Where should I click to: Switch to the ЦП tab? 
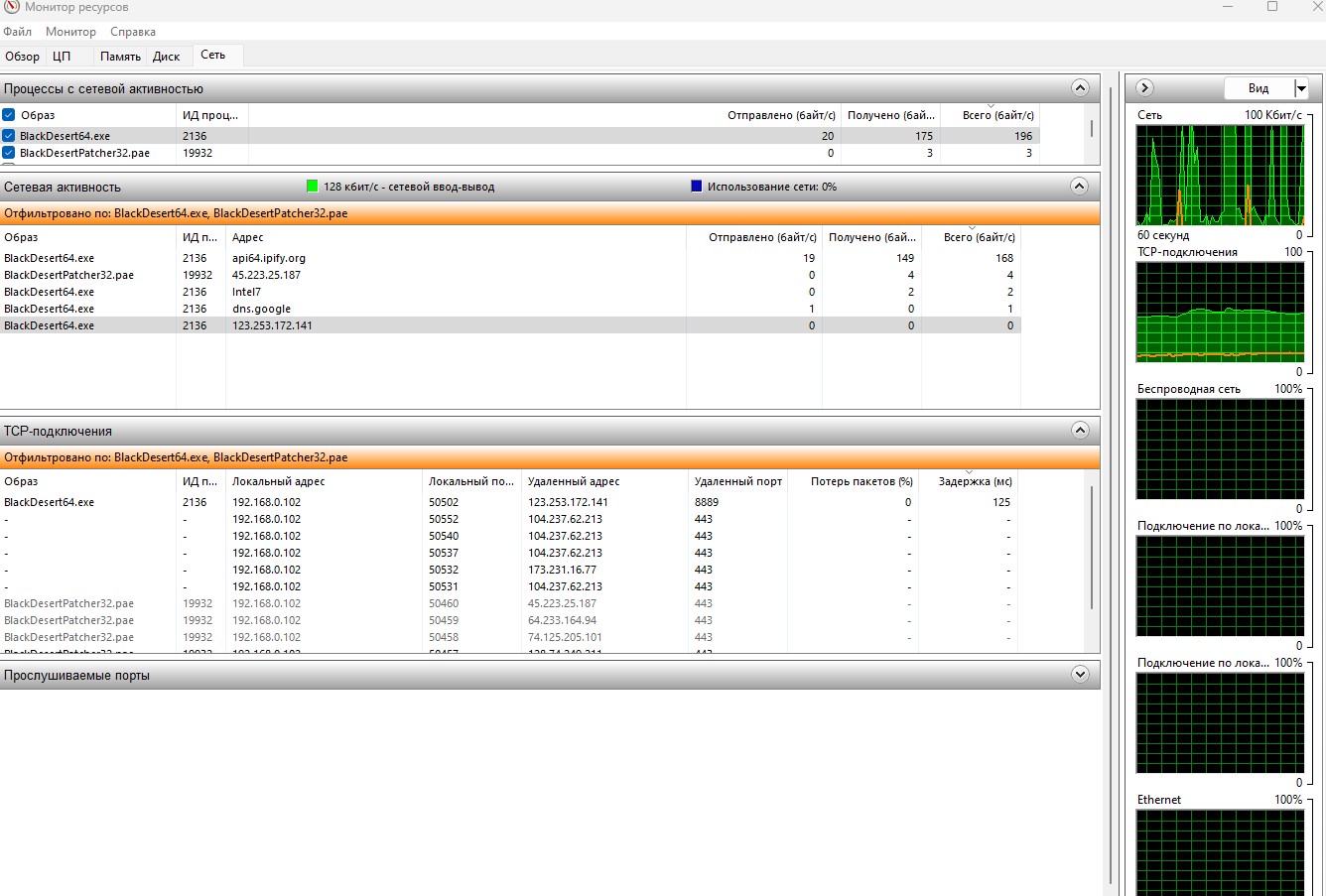click(62, 57)
